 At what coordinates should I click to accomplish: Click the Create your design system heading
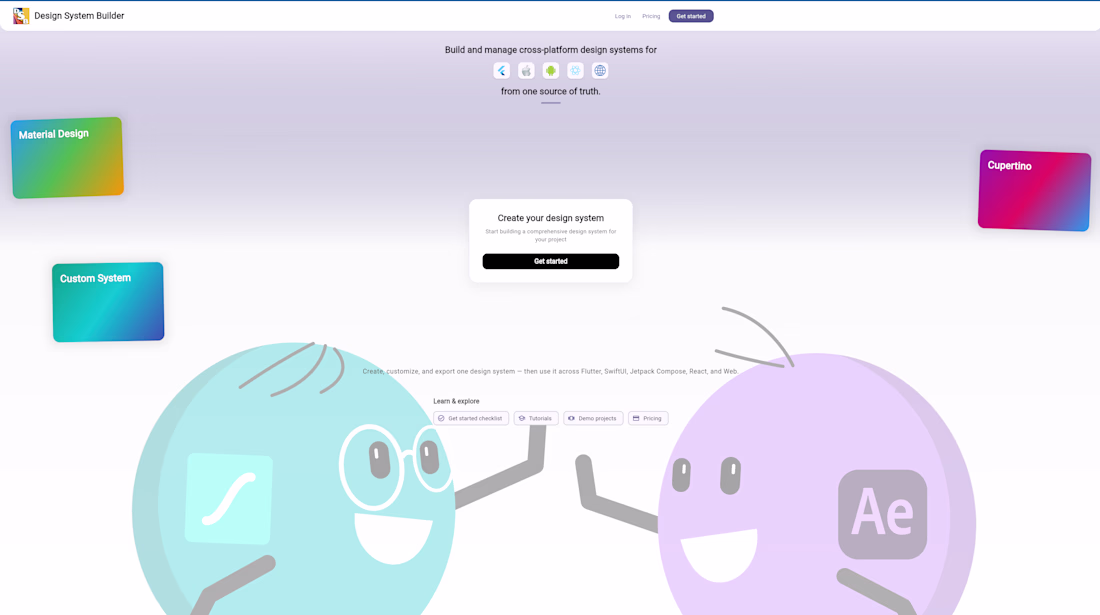[x=551, y=218]
